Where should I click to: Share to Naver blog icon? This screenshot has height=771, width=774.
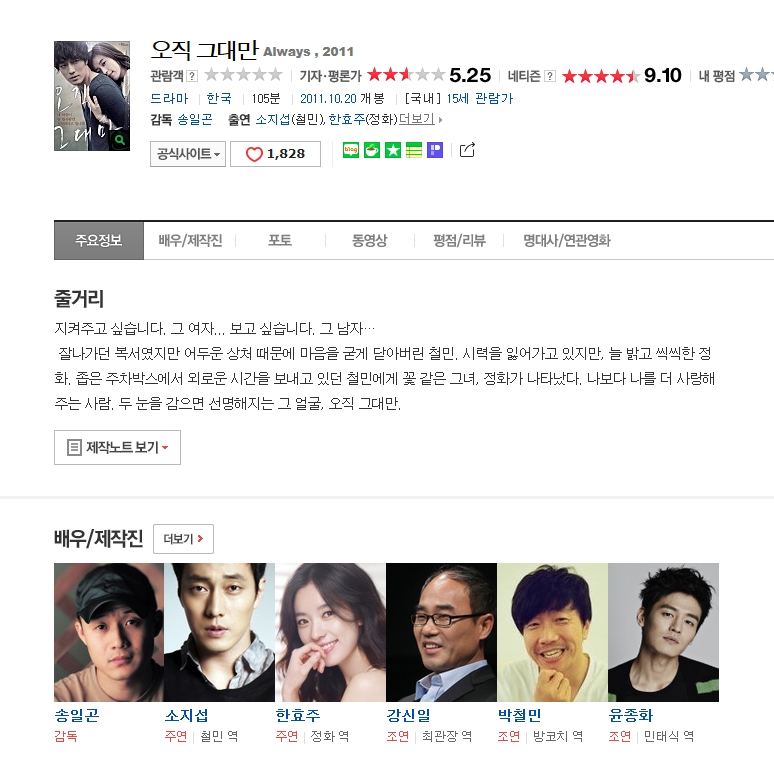click(x=351, y=150)
